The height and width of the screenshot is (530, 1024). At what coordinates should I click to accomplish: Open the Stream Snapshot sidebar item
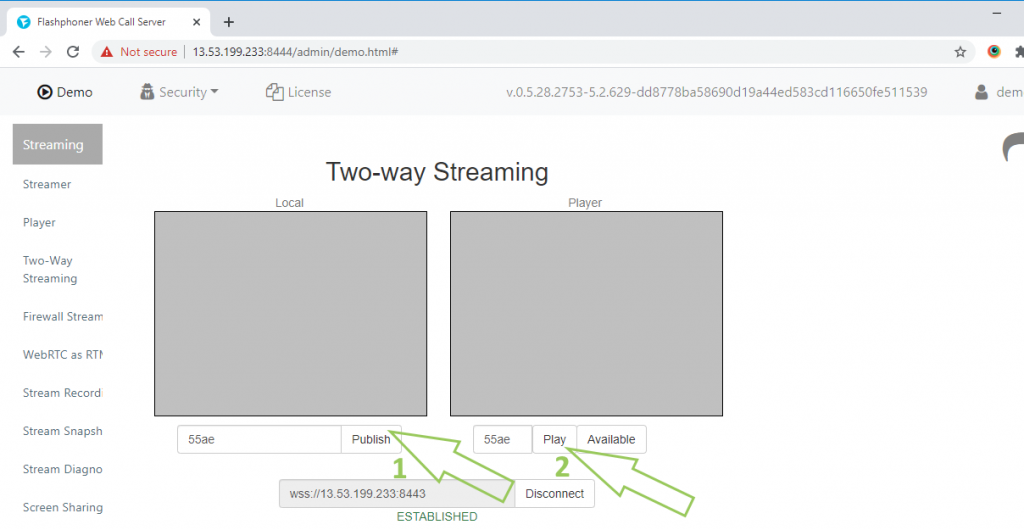coord(63,431)
